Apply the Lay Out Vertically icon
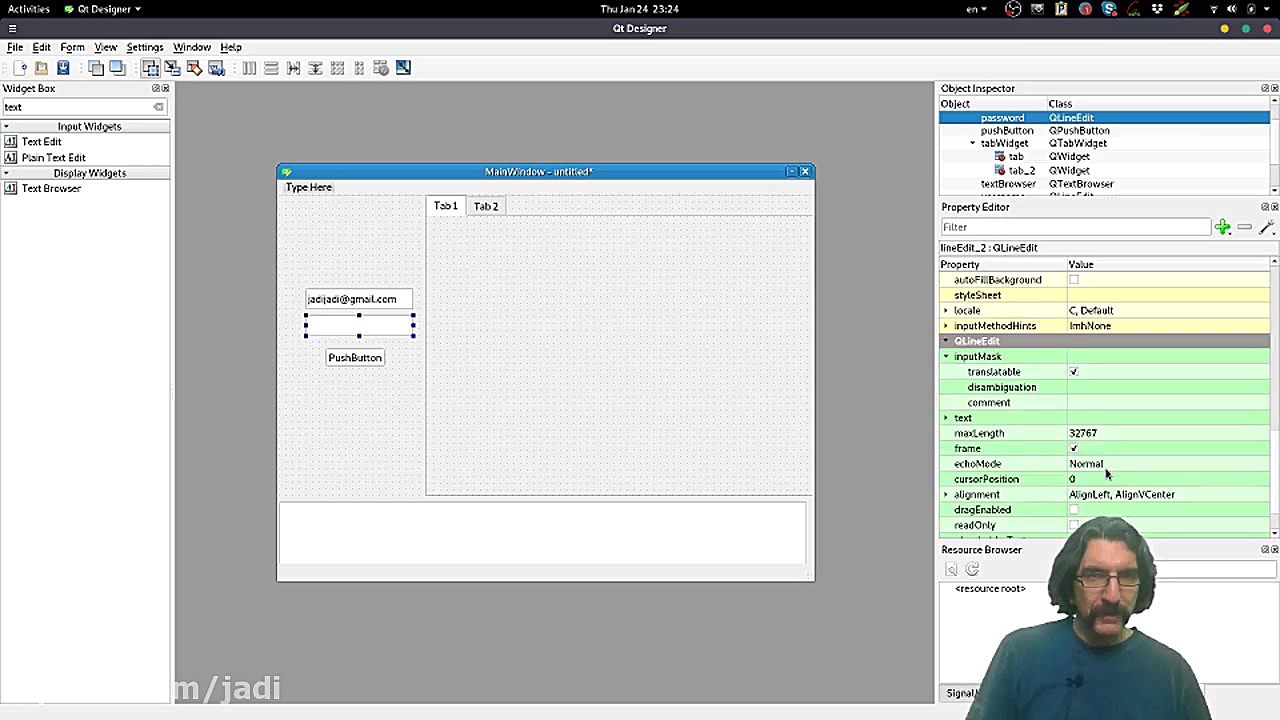This screenshot has height=720, width=1280. pos(271,68)
